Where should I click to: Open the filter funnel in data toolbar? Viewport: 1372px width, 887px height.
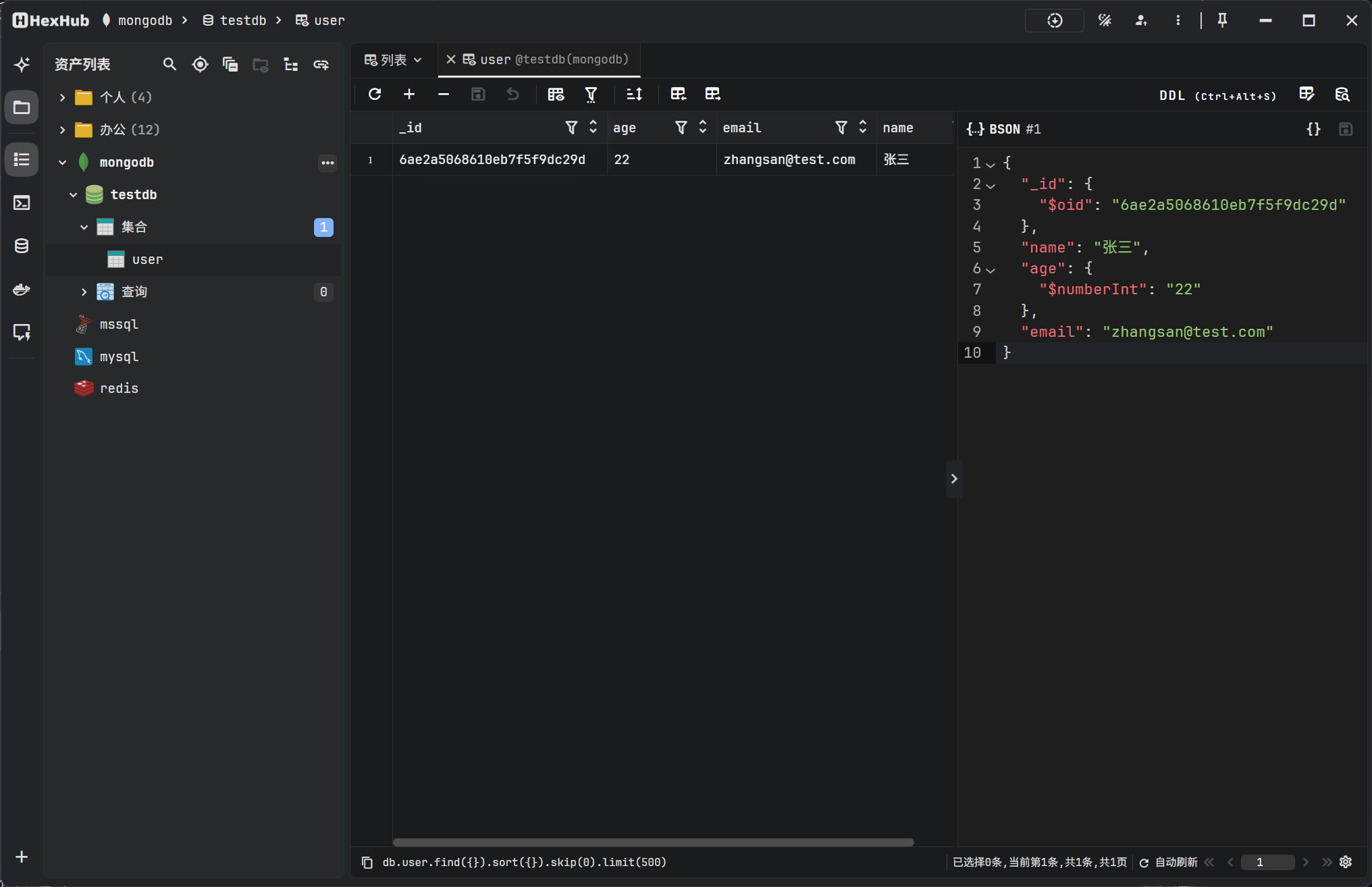[591, 94]
